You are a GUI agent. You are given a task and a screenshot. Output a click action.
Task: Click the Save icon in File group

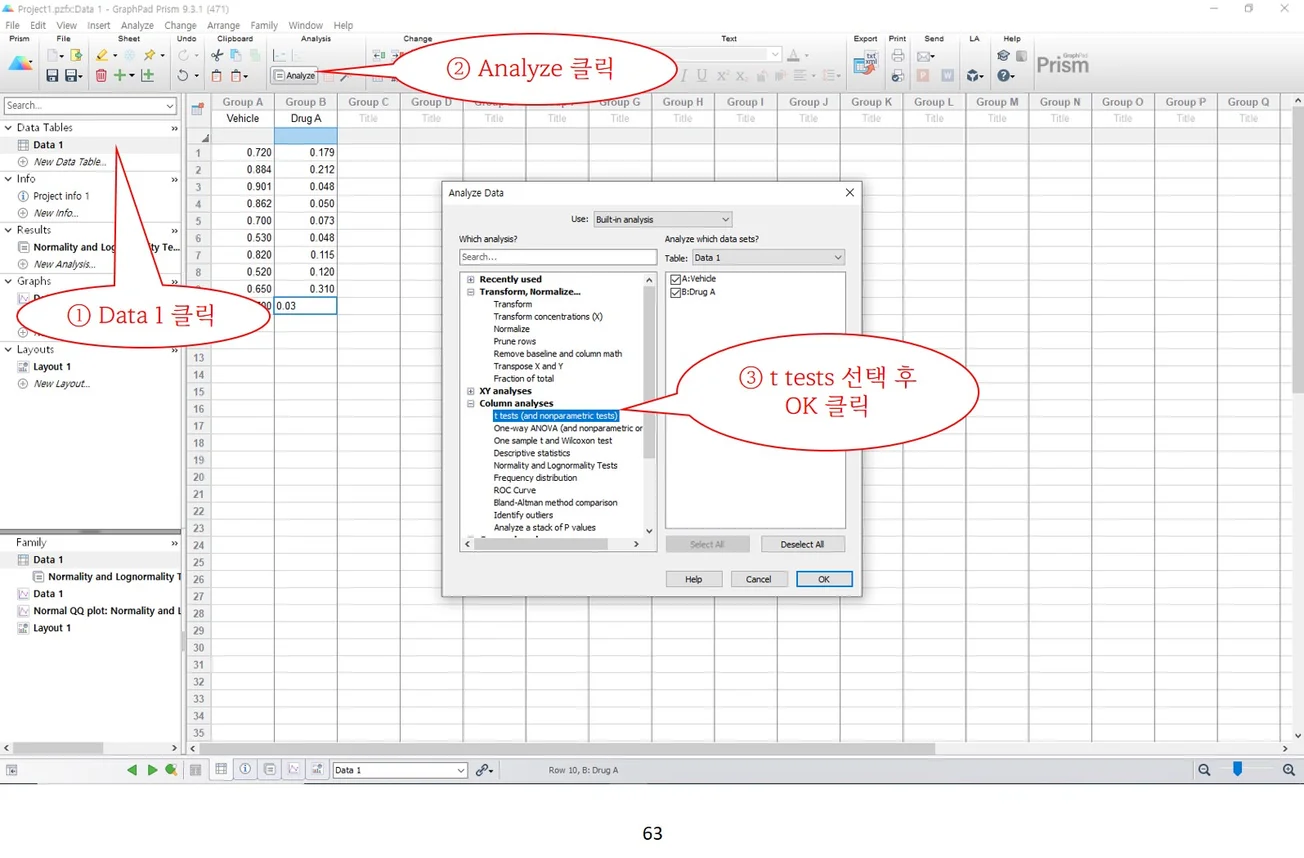(52, 75)
